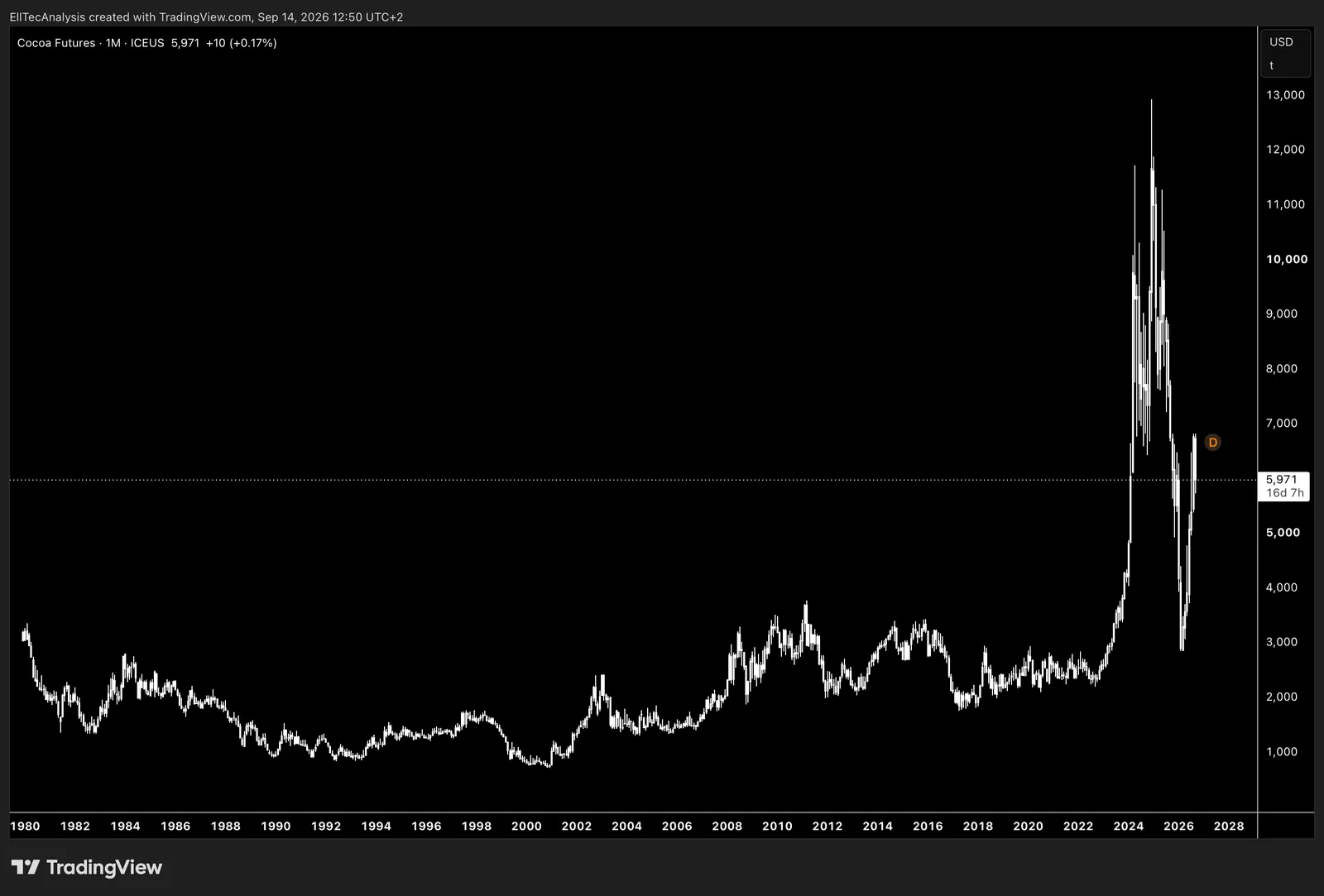
Task: Click the 1M interval label in legend
Action: (113, 43)
